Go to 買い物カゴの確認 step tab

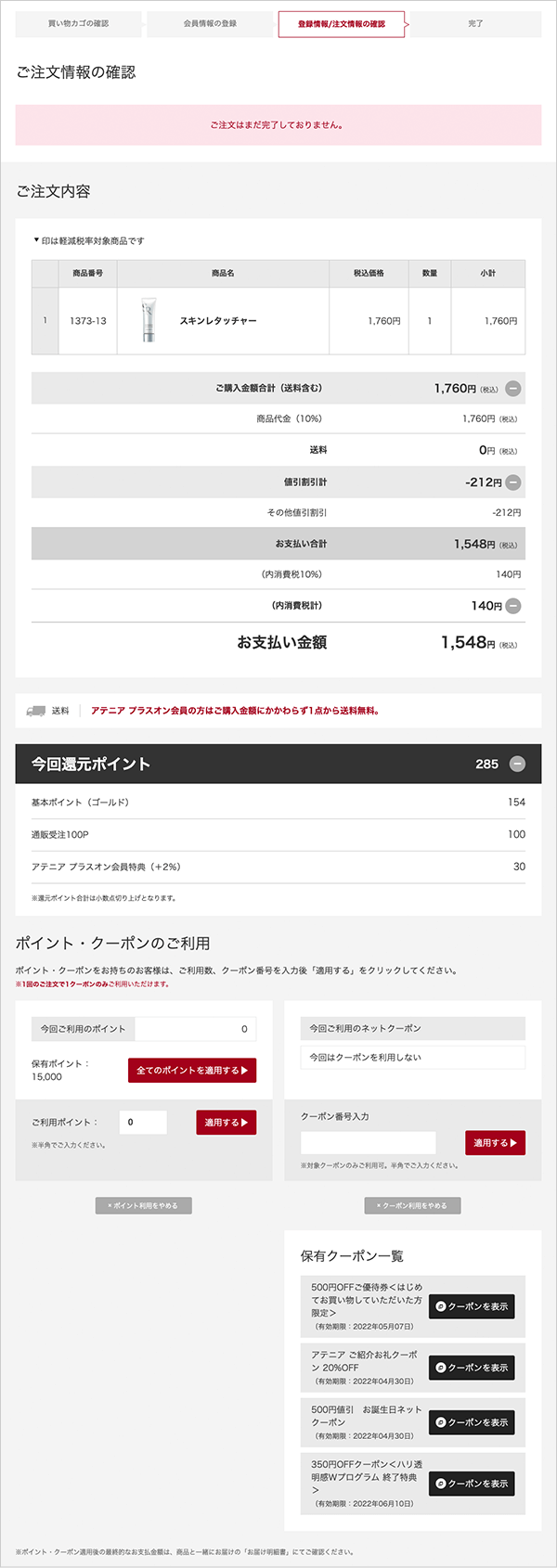tap(79, 23)
